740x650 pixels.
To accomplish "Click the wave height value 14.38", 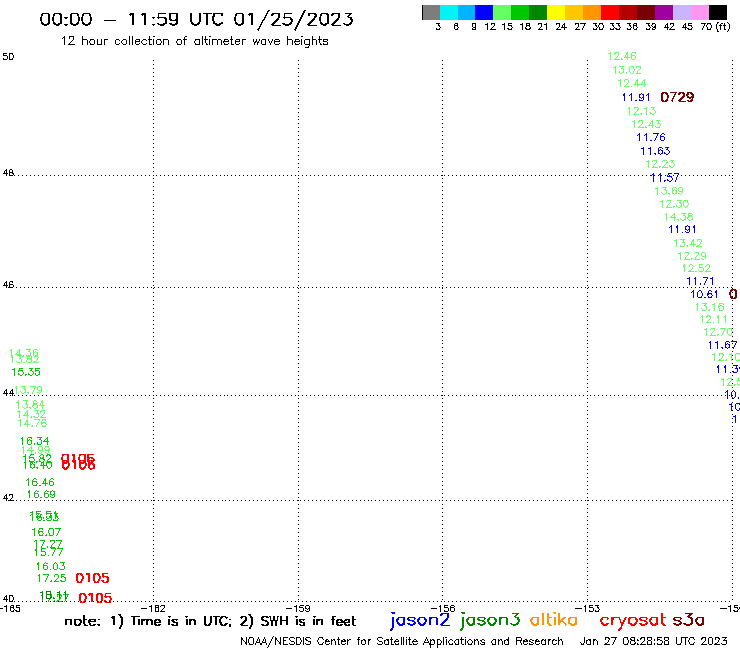I will click(x=678, y=217).
